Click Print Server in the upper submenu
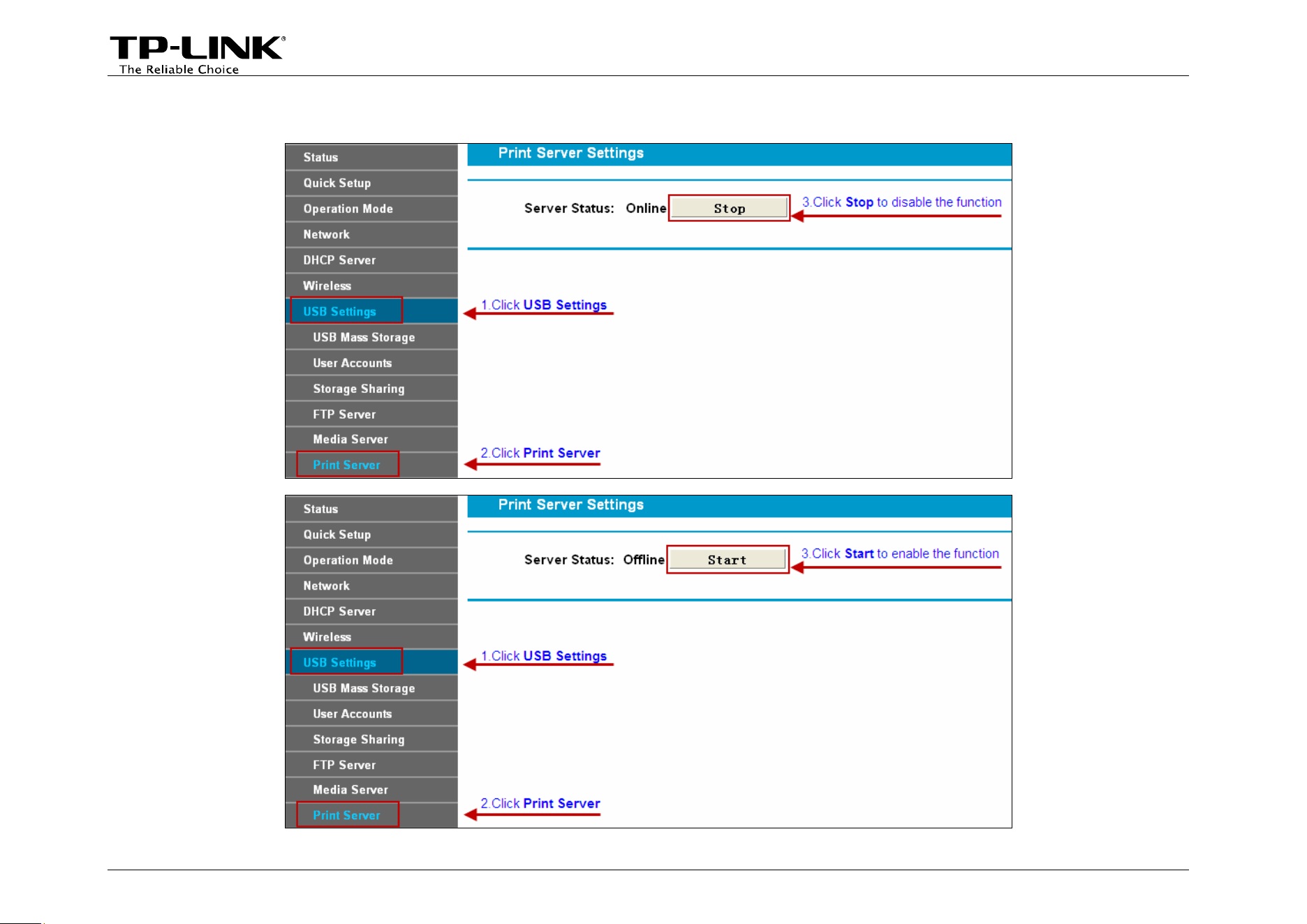 click(x=371, y=465)
